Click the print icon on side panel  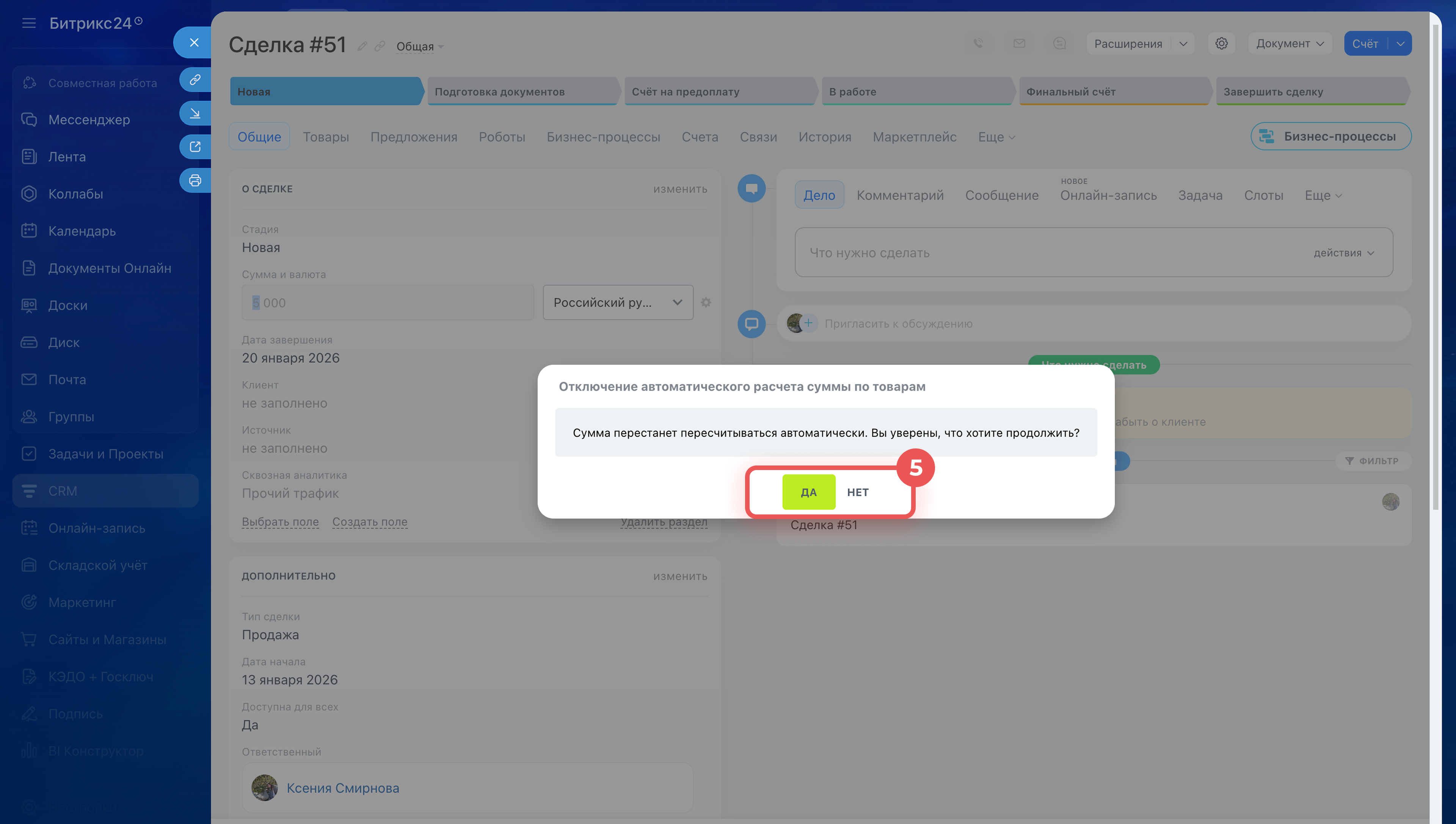pos(195,180)
